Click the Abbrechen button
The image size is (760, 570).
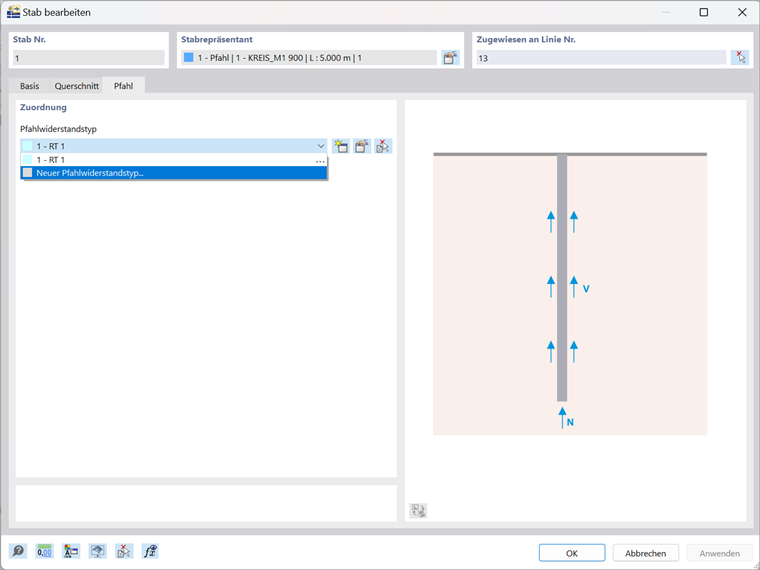click(x=646, y=553)
